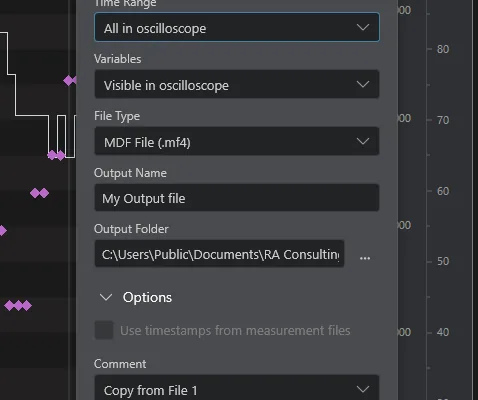Image resolution: width=478 pixels, height=400 pixels.
Task: Select the purple diamond marker pair near level 60
Action: coord(39,193)
